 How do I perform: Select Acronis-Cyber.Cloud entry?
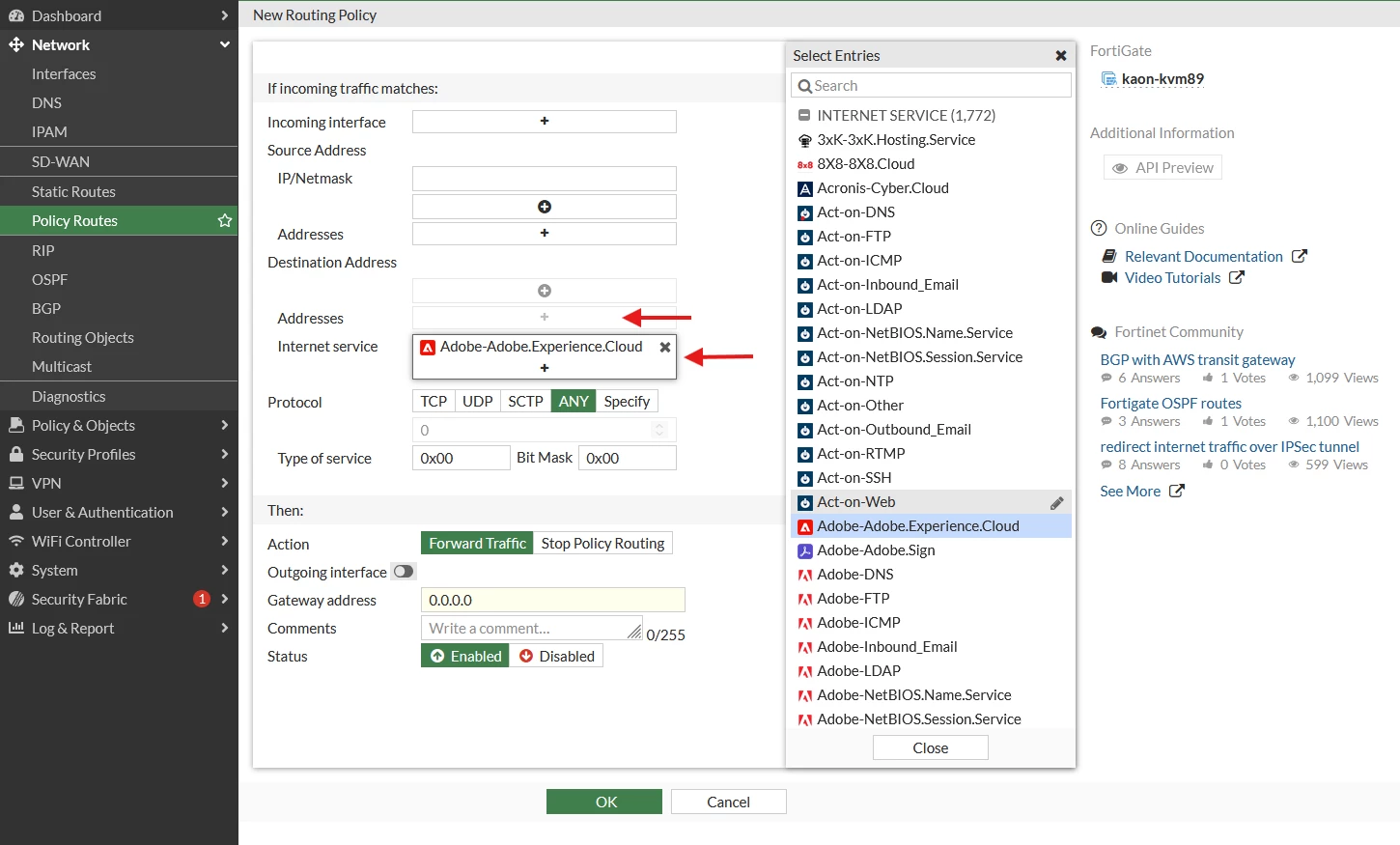(x=931, y=188)
